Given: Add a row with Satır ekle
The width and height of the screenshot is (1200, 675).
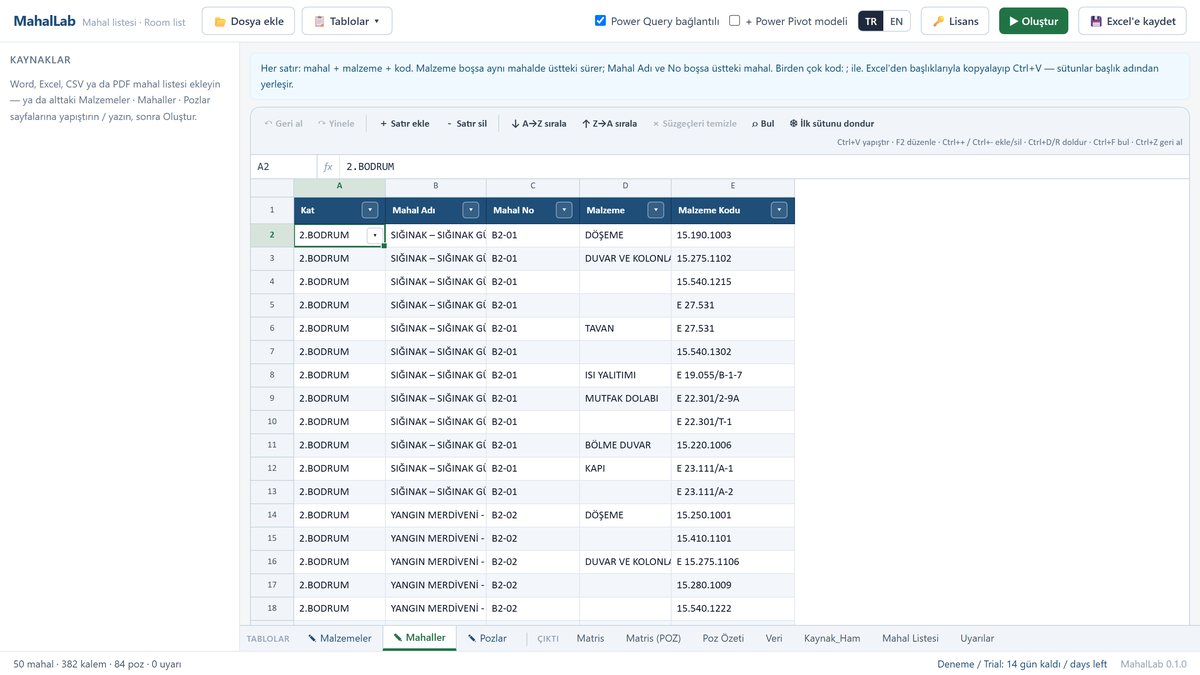Looking at the screenshot, I should pos(404,124).
